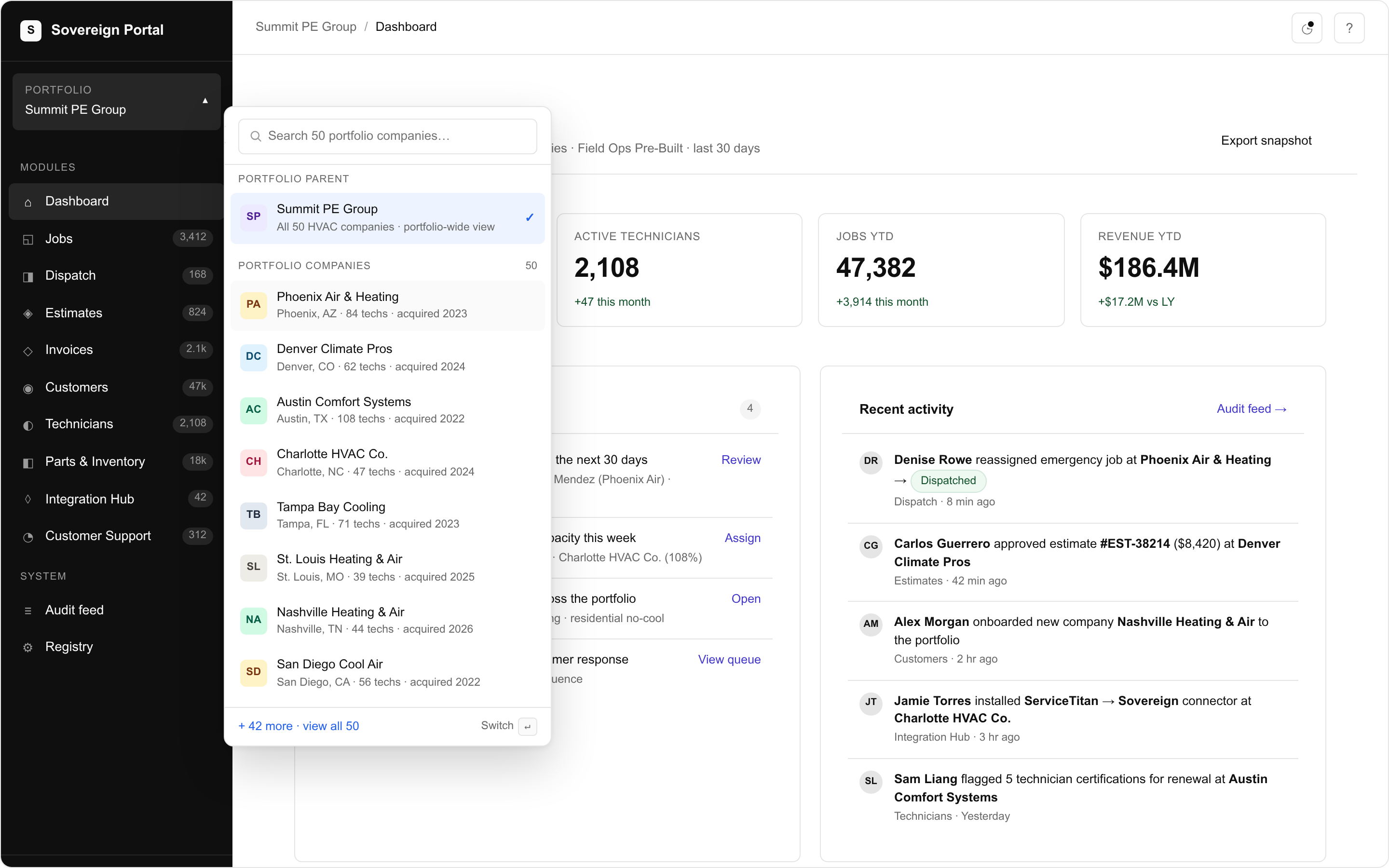This screenshot has height=868, width=1389.
Task: Click the 3,412 badge next to Jobs
Action: [193, 237]
